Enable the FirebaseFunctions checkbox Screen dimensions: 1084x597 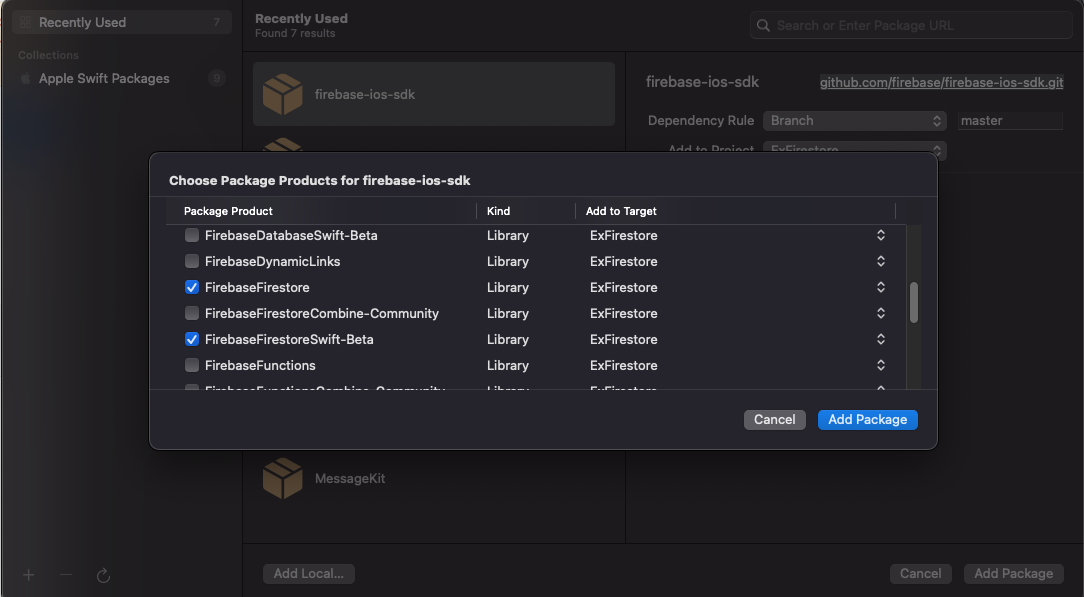tap(192, 365)
